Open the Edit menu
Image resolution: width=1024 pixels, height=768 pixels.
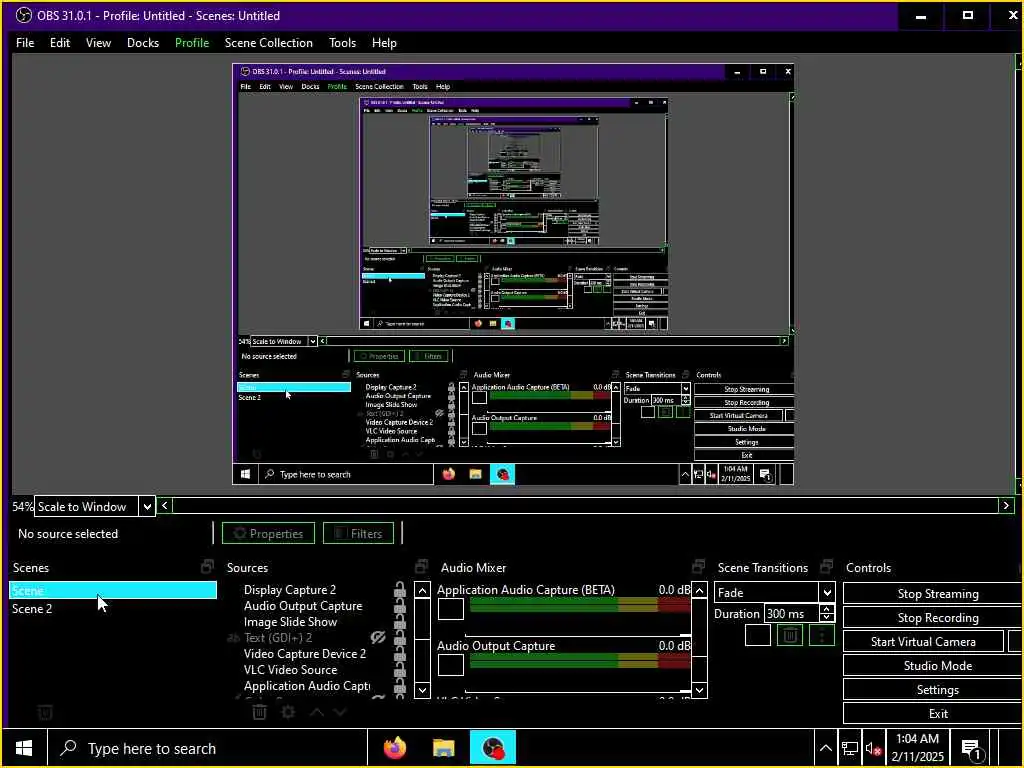(x=59, y=42)
